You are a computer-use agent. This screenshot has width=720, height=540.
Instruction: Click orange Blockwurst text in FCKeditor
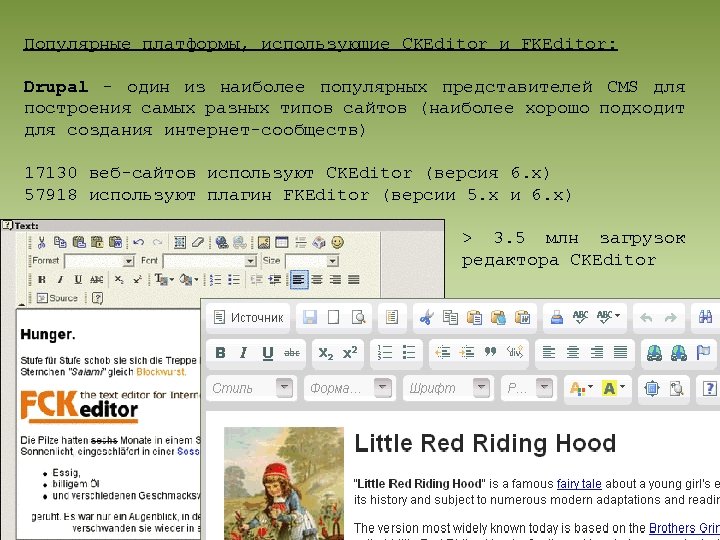(161, 372)
